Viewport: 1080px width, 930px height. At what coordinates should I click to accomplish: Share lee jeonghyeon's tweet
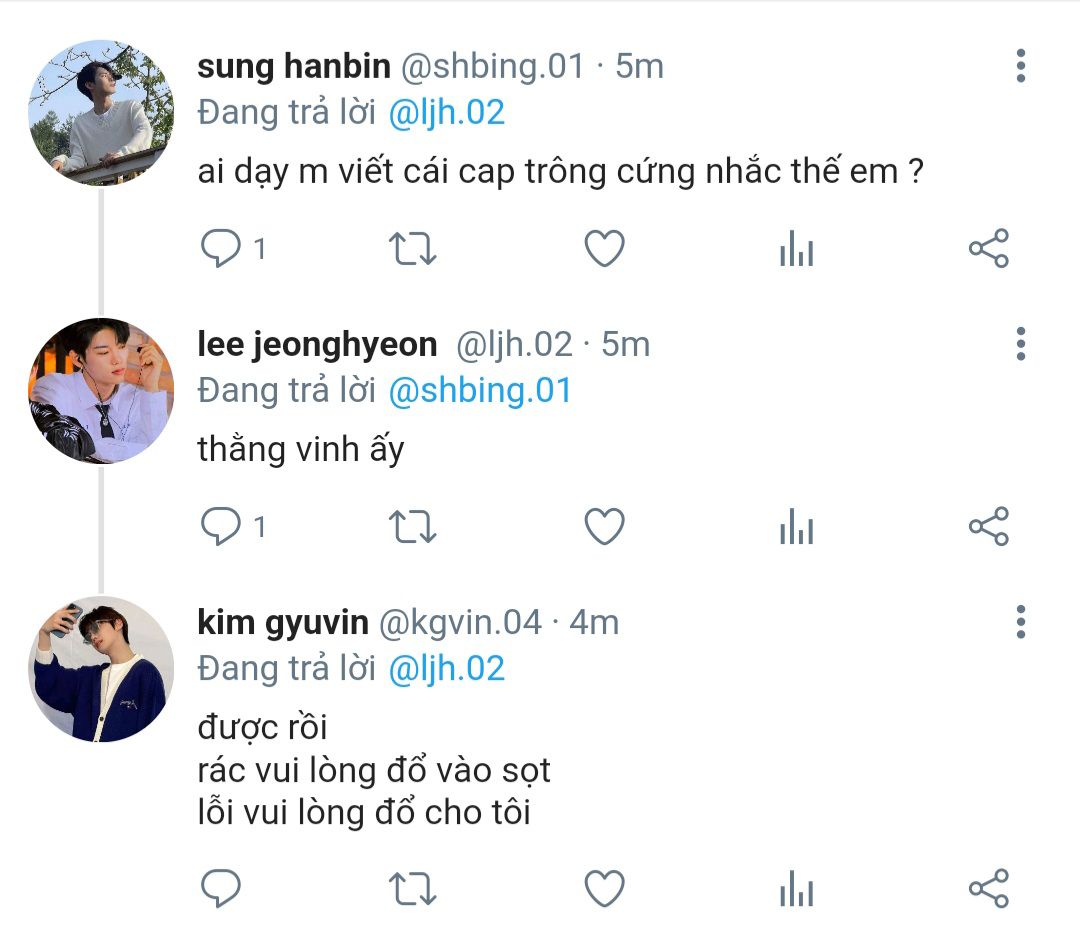point(989,527)
